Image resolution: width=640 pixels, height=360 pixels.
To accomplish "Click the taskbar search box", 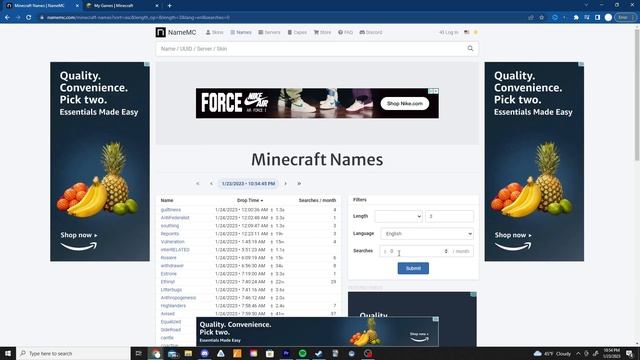I will click(73, 353).
